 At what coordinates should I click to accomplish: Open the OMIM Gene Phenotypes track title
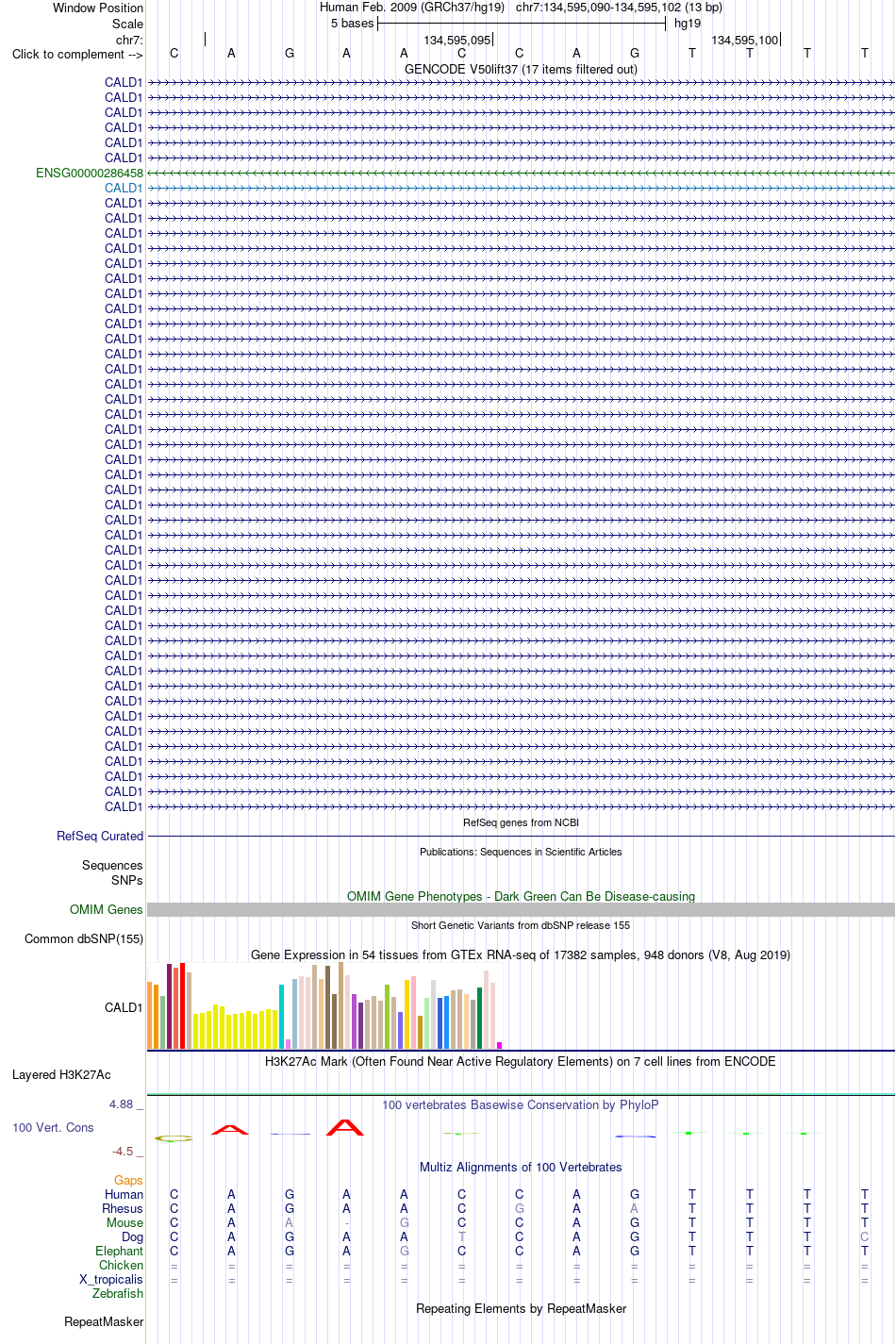click(x=521, y=896)
